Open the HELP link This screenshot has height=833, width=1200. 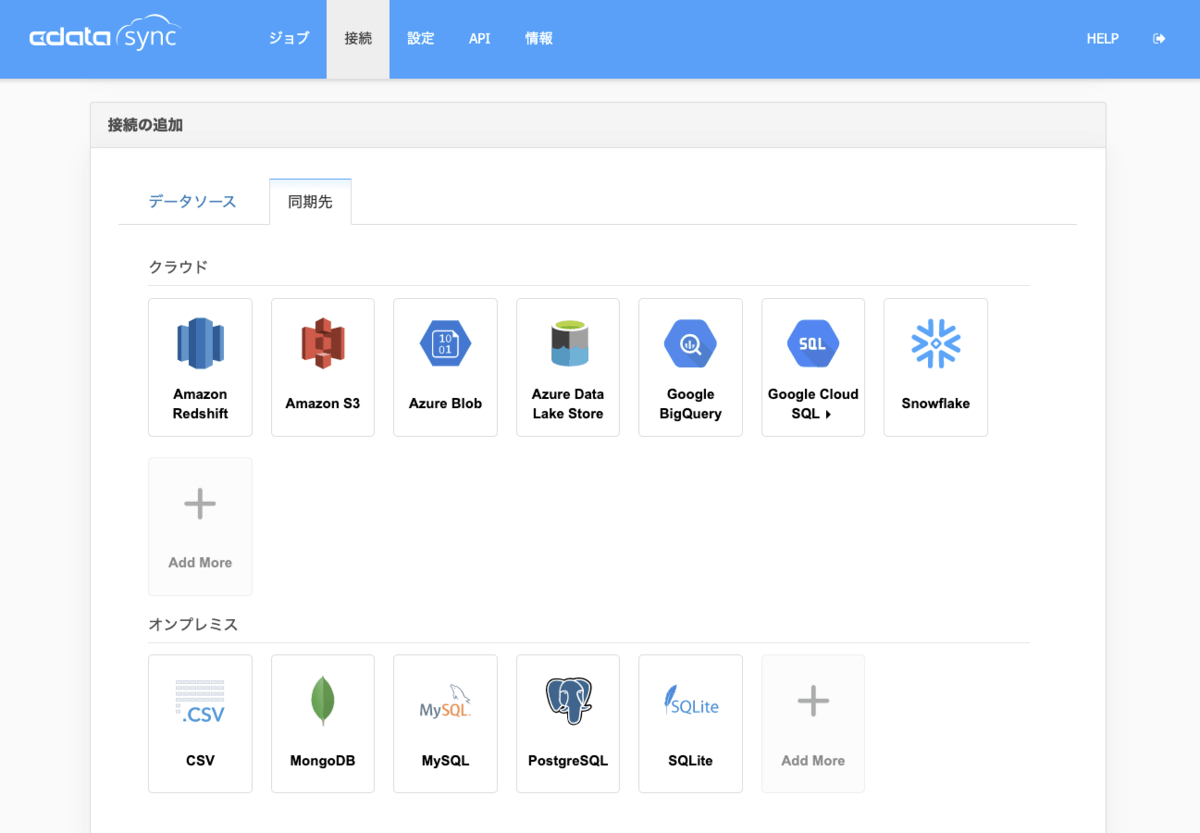click(1103, 39)
